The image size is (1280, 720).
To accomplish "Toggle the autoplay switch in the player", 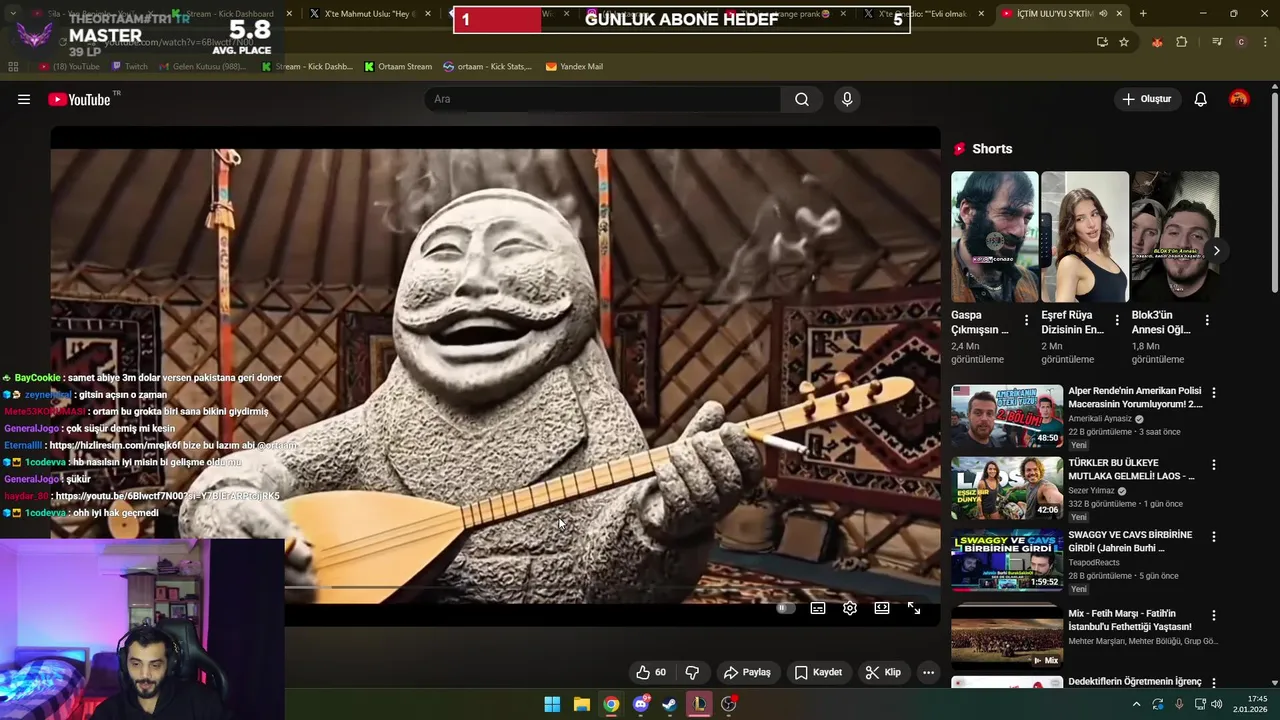I will 785,608.
